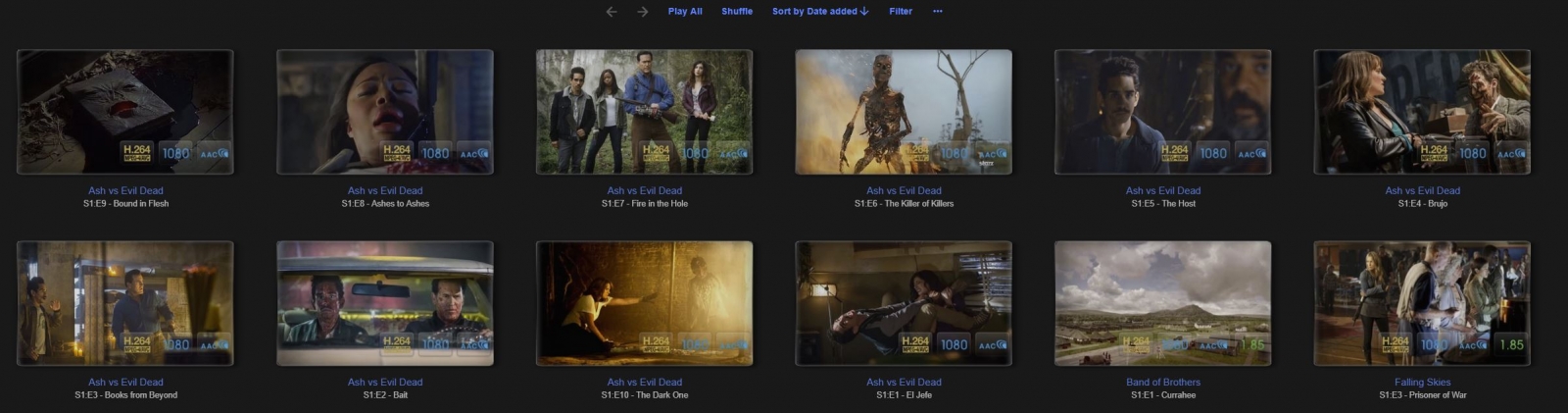Click Ash vs Evil Dead link above The Killer of Killers

point(904,190)
